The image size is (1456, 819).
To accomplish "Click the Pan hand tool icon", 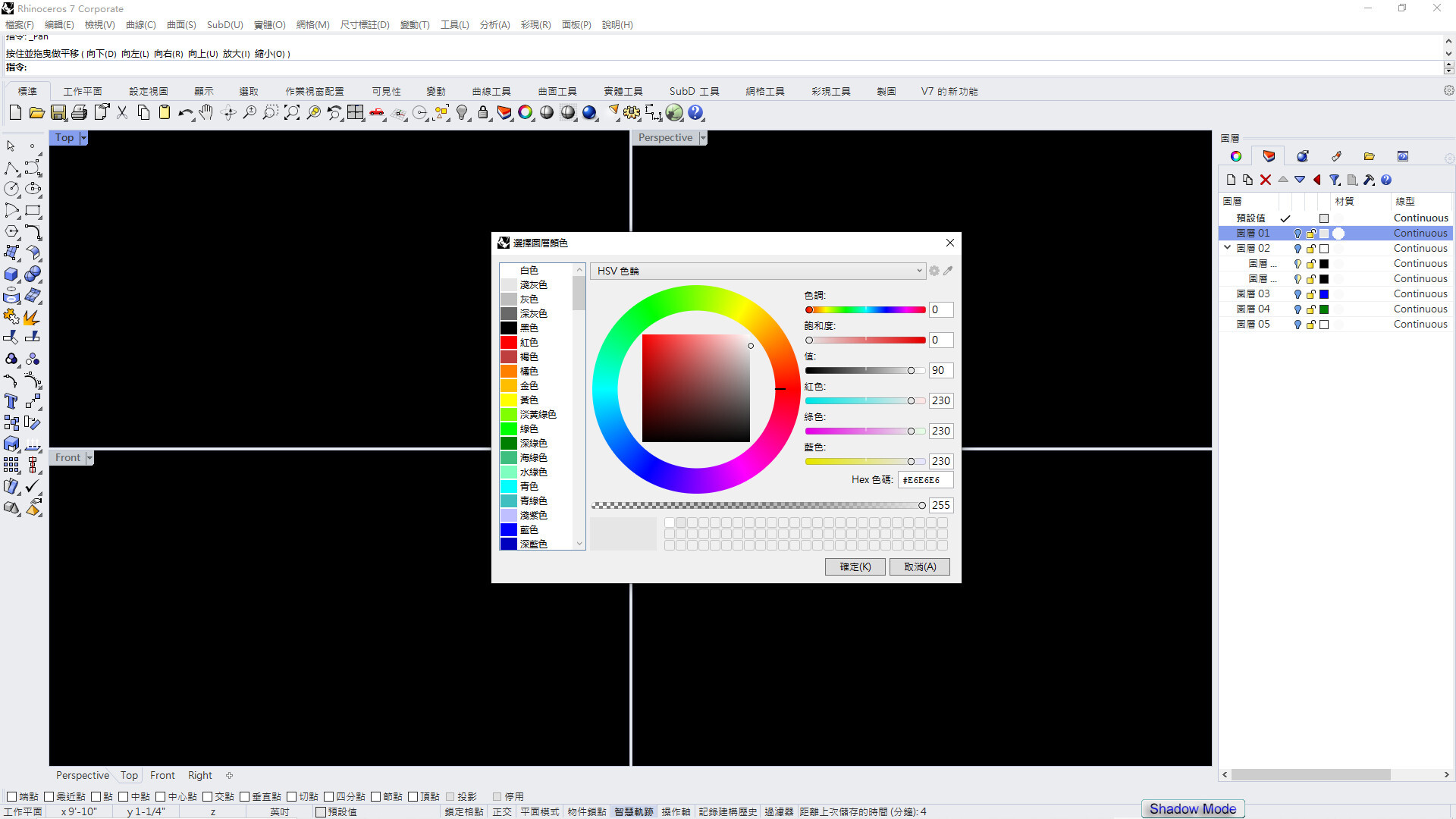I will [x=206, y=113].
